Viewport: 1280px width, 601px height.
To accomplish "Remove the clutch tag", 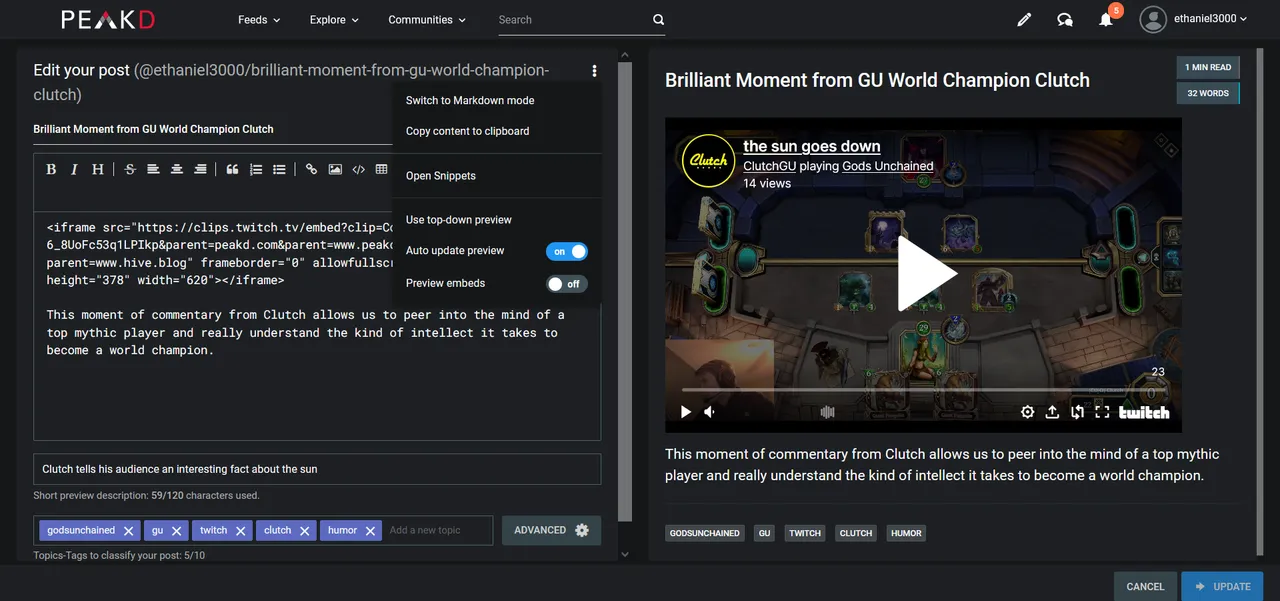I will 305,531.
